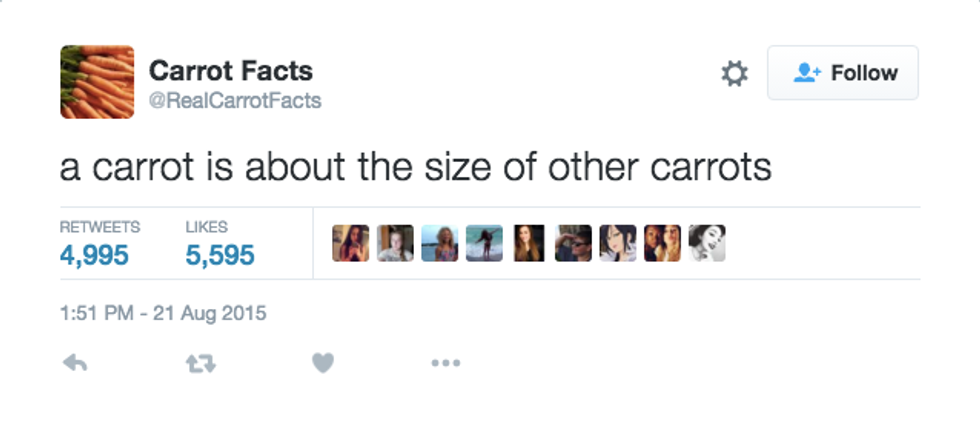
Task: Open the blonde woman at beach avatar
Action: pos(440,243)
